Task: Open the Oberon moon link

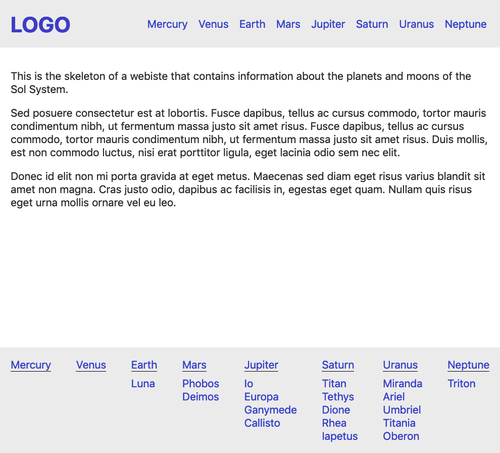Action: click(x=401, y=436)
